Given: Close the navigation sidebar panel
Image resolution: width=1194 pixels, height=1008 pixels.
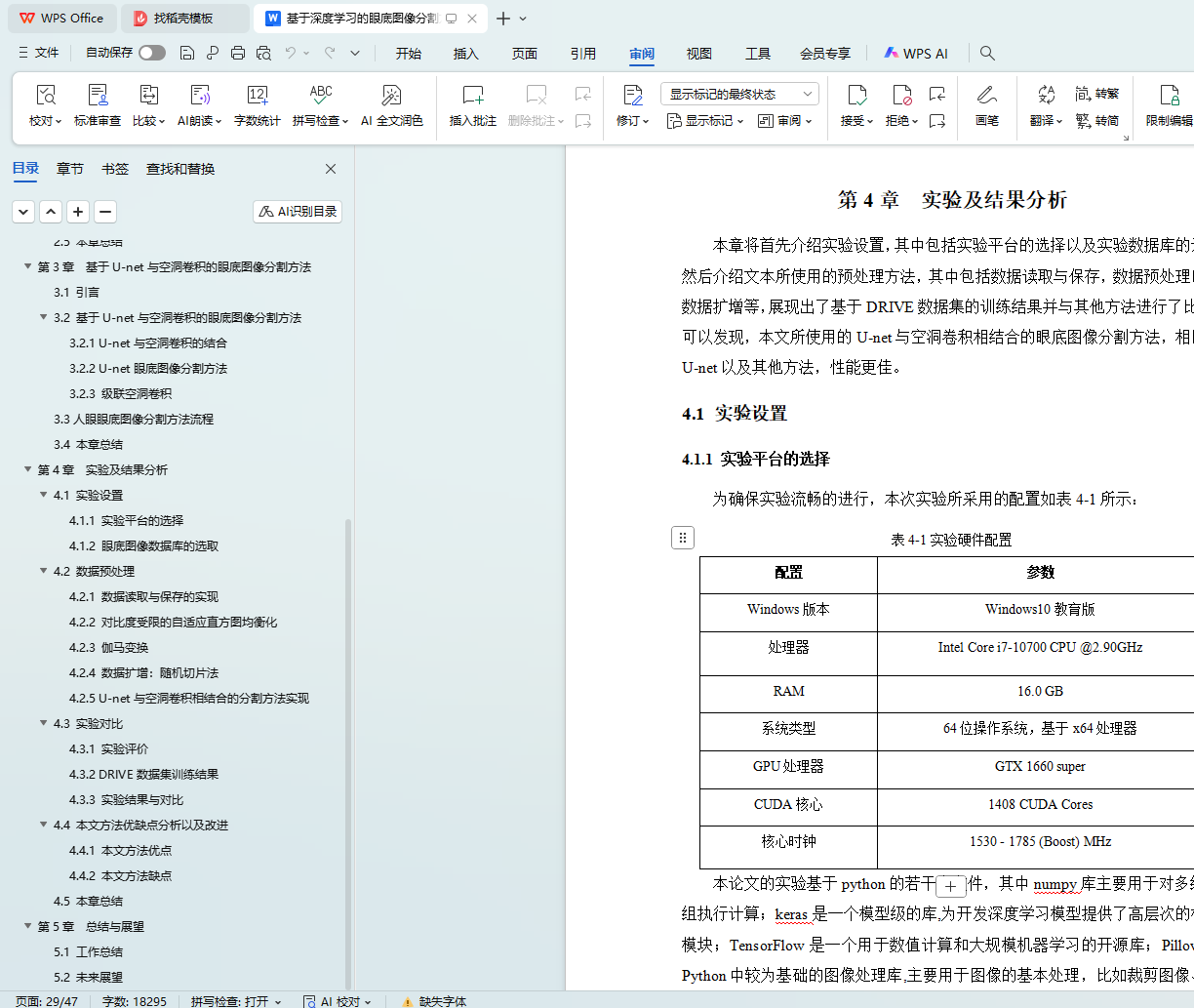Looking at the screenshot, I should [x=331, y=169].
